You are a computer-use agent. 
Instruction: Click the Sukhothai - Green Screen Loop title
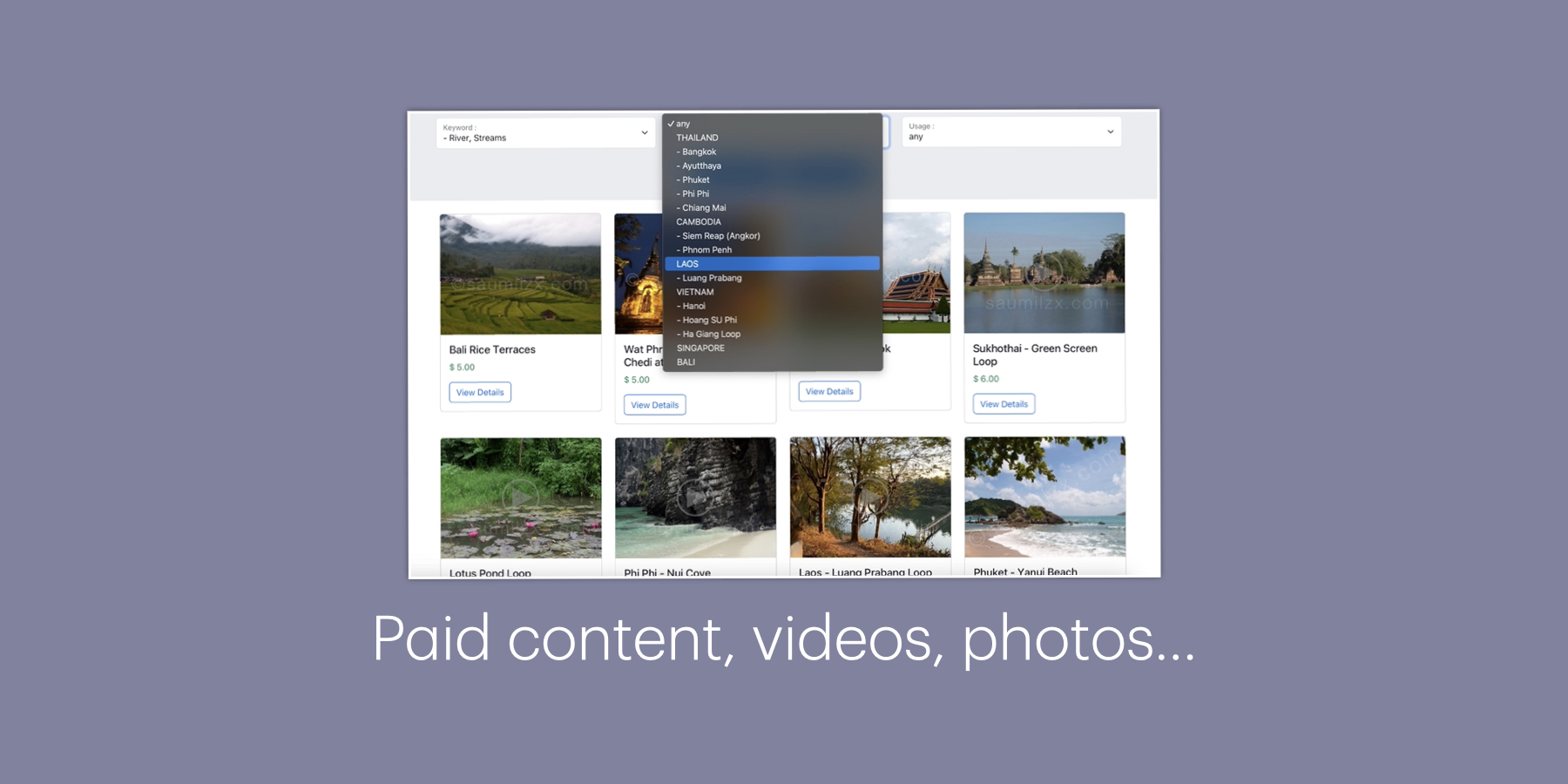click(x=1035, y=355)
